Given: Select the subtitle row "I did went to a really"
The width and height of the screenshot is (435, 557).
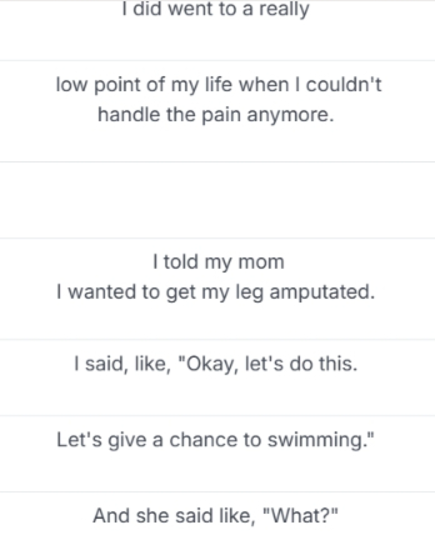Looking at the screenshot, I should [217, 30].
